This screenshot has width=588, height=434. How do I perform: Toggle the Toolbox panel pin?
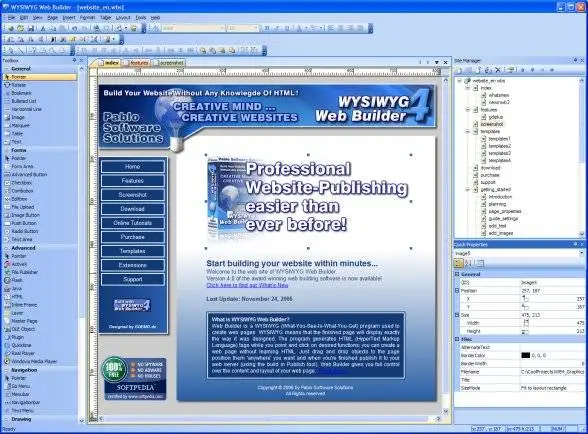tap(74, 60)
